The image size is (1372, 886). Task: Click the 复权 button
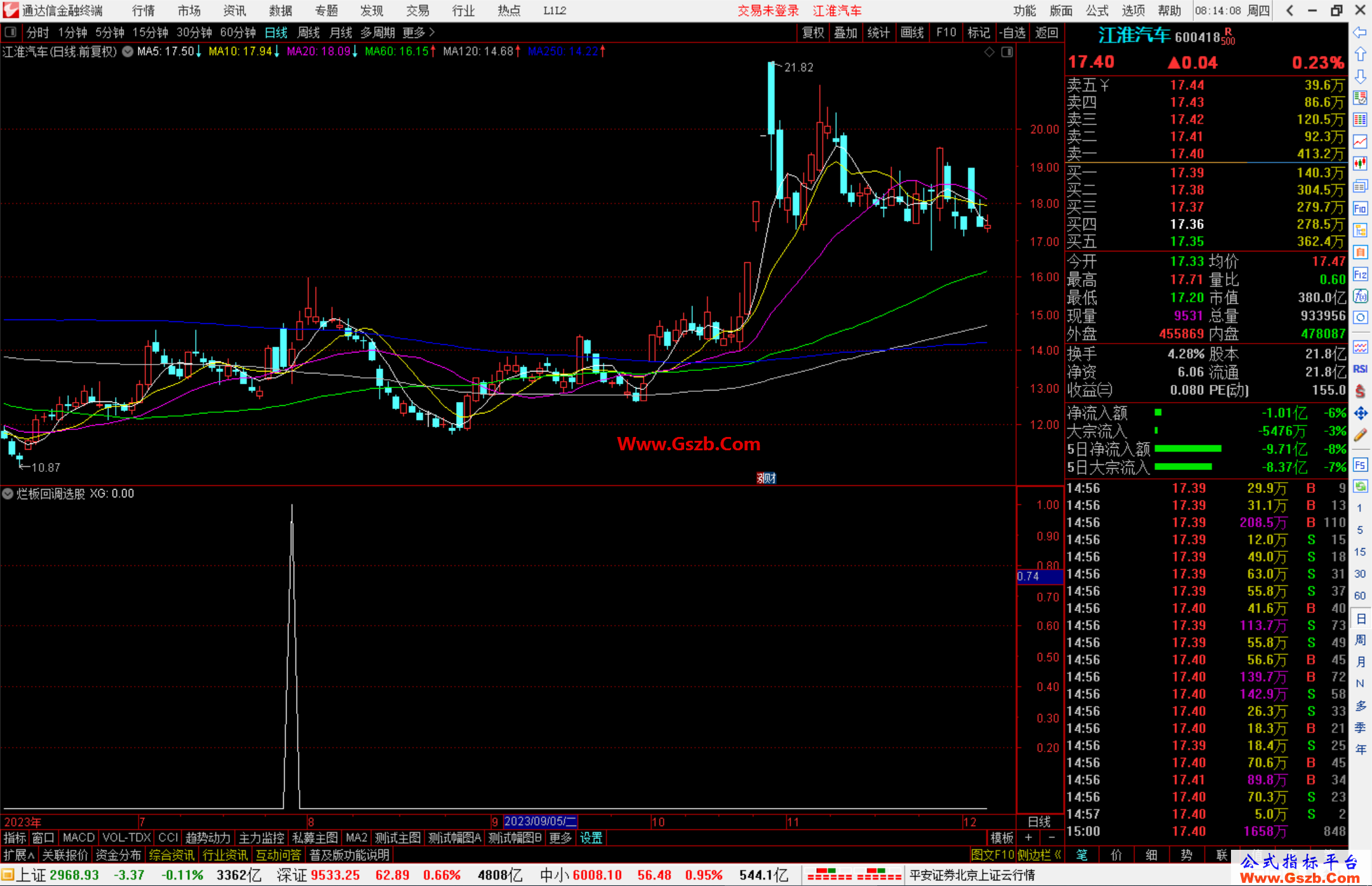(813, 32)
